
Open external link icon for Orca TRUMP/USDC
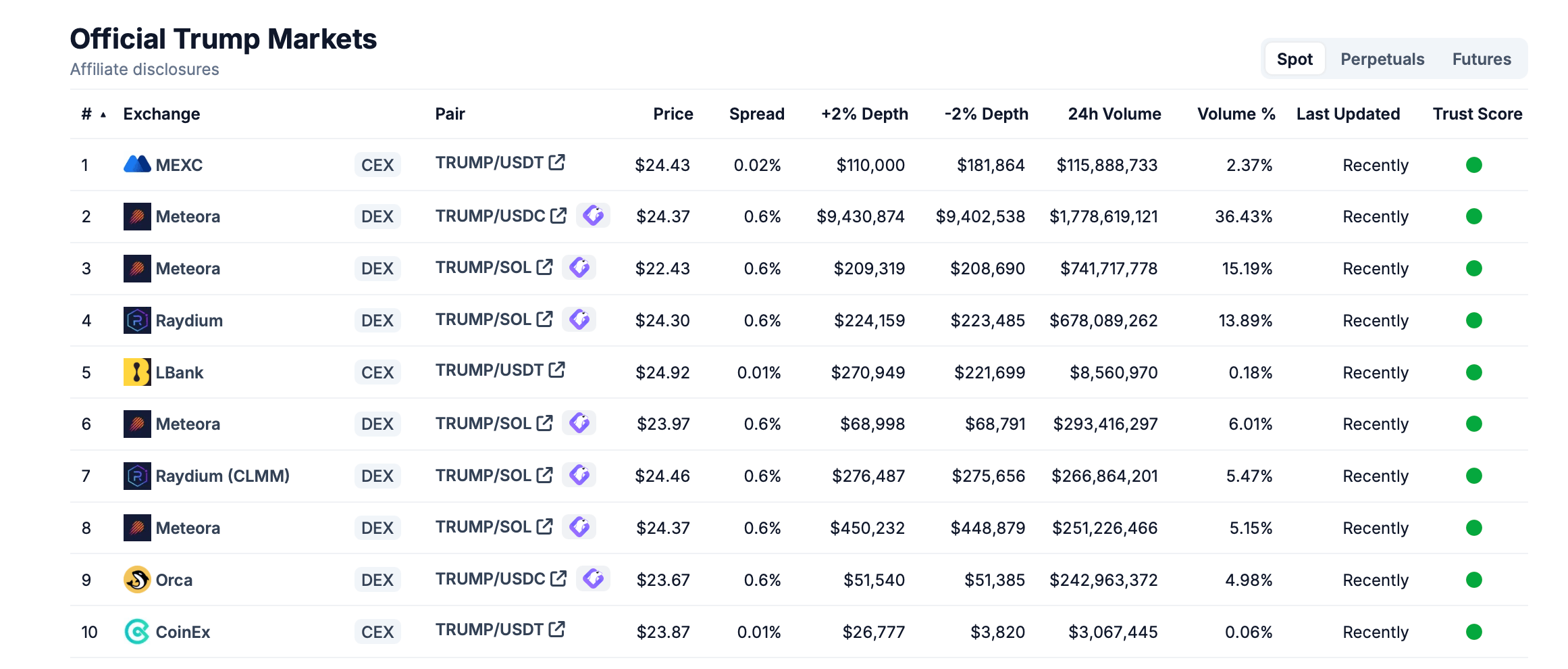(558, 578)
